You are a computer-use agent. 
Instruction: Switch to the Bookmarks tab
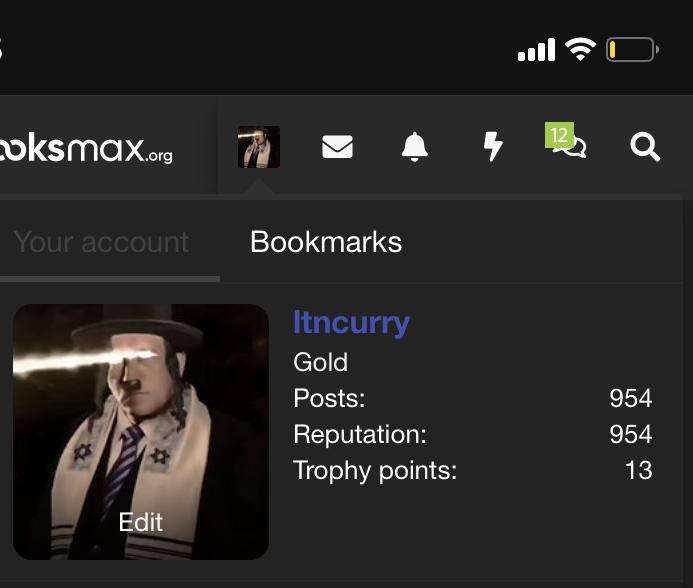pyautogui.click(x=326, y=242)
